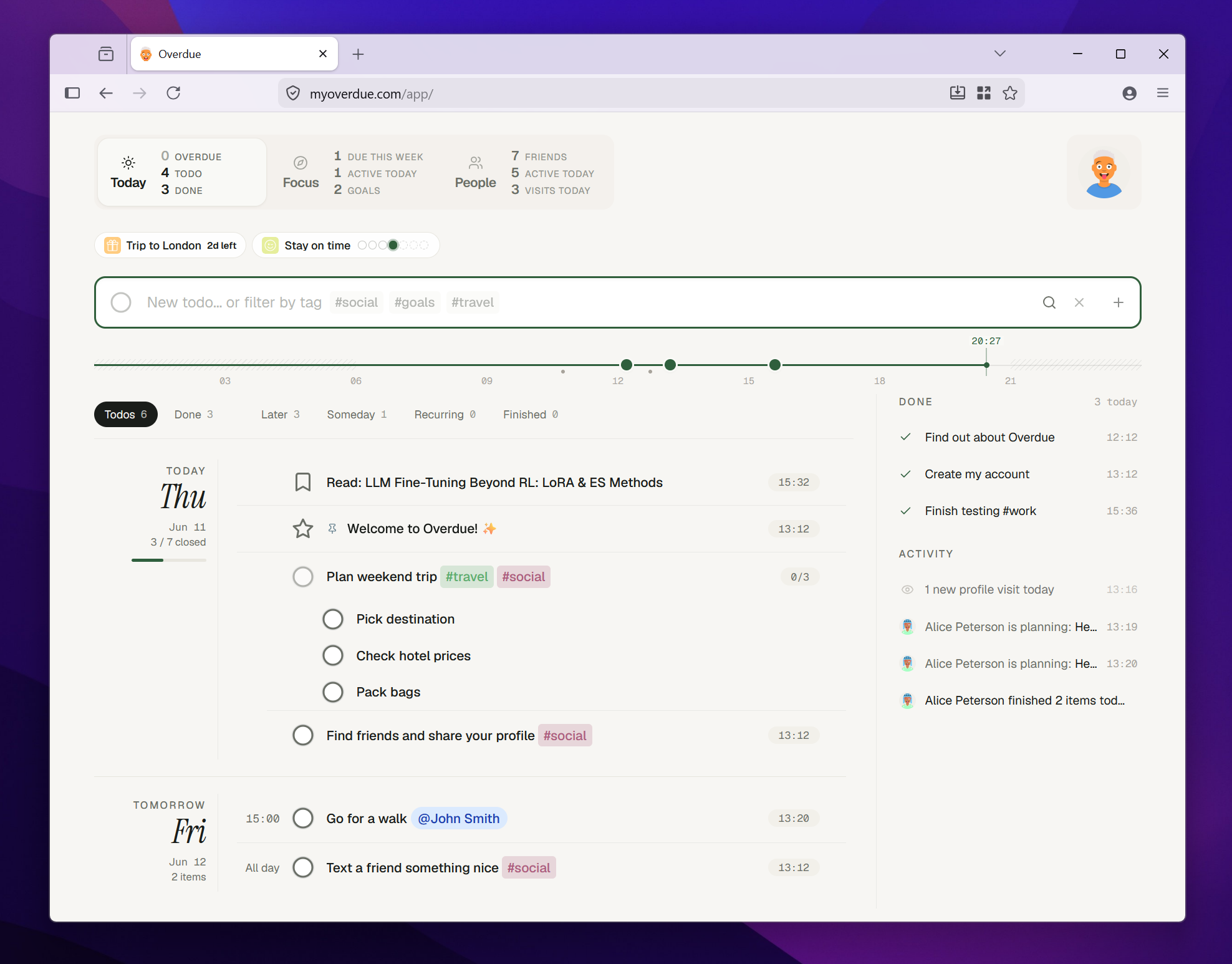Viewport: 1232px width, 964px height.
Task: Switch to the Recurring 0 tab
Action: (x=445, y=415)
